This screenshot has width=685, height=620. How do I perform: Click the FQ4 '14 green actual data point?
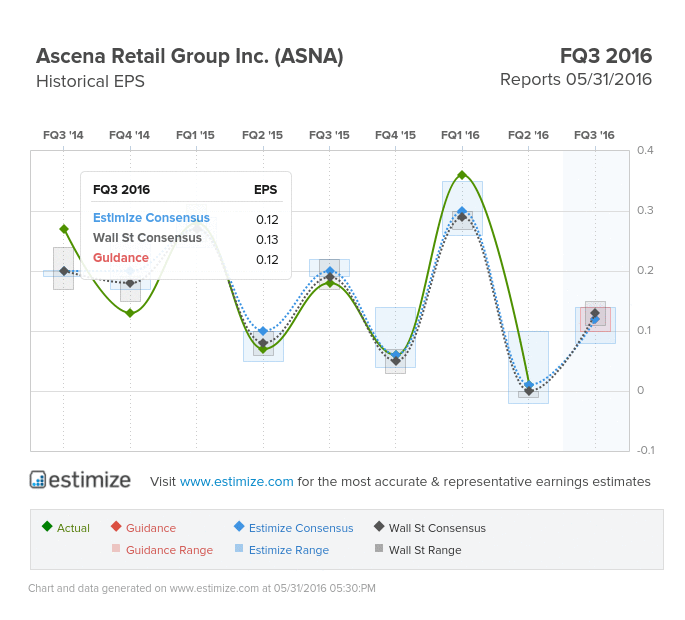130,313
